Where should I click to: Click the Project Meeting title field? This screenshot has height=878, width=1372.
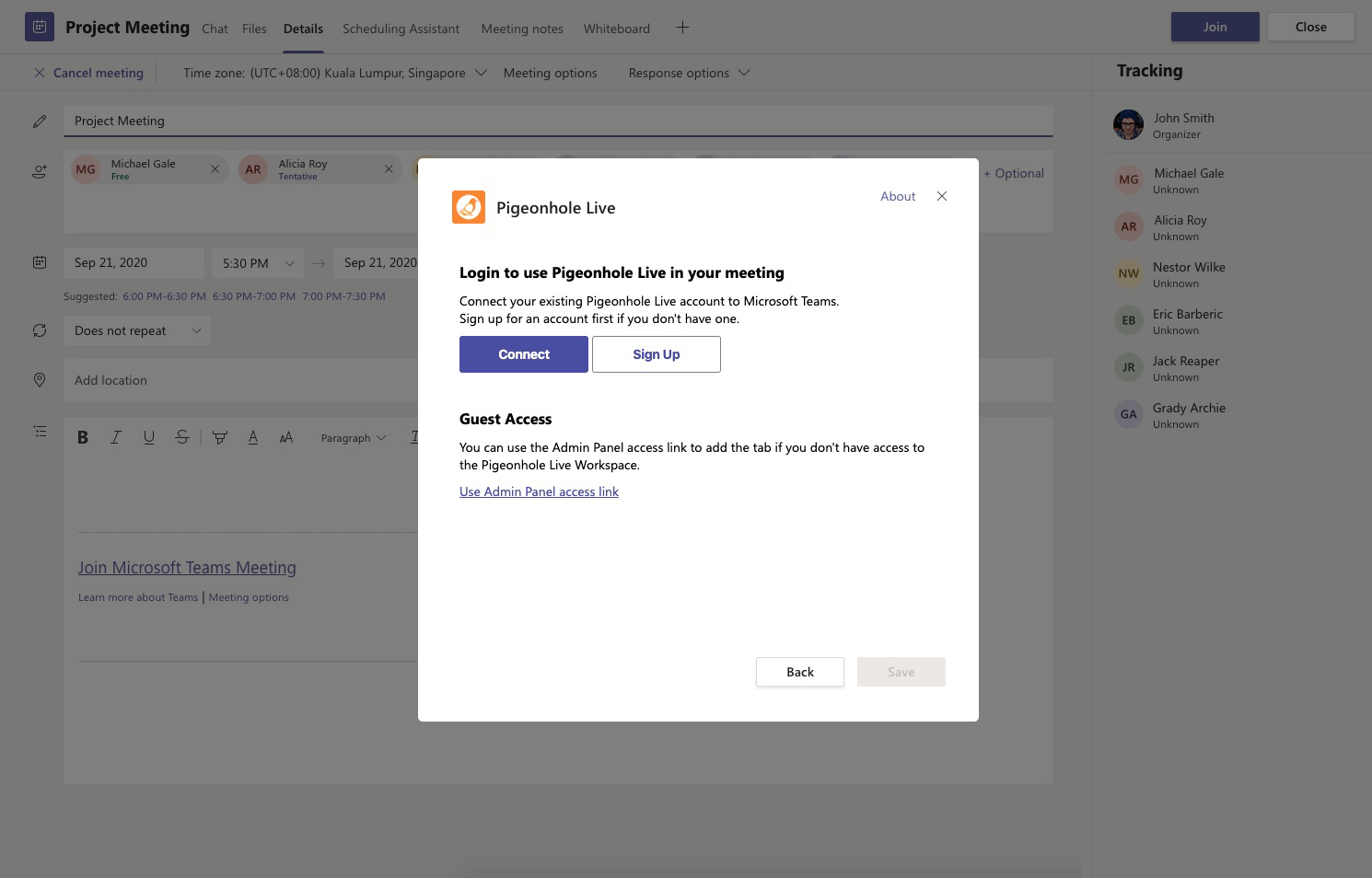click(x=558, y=121)
